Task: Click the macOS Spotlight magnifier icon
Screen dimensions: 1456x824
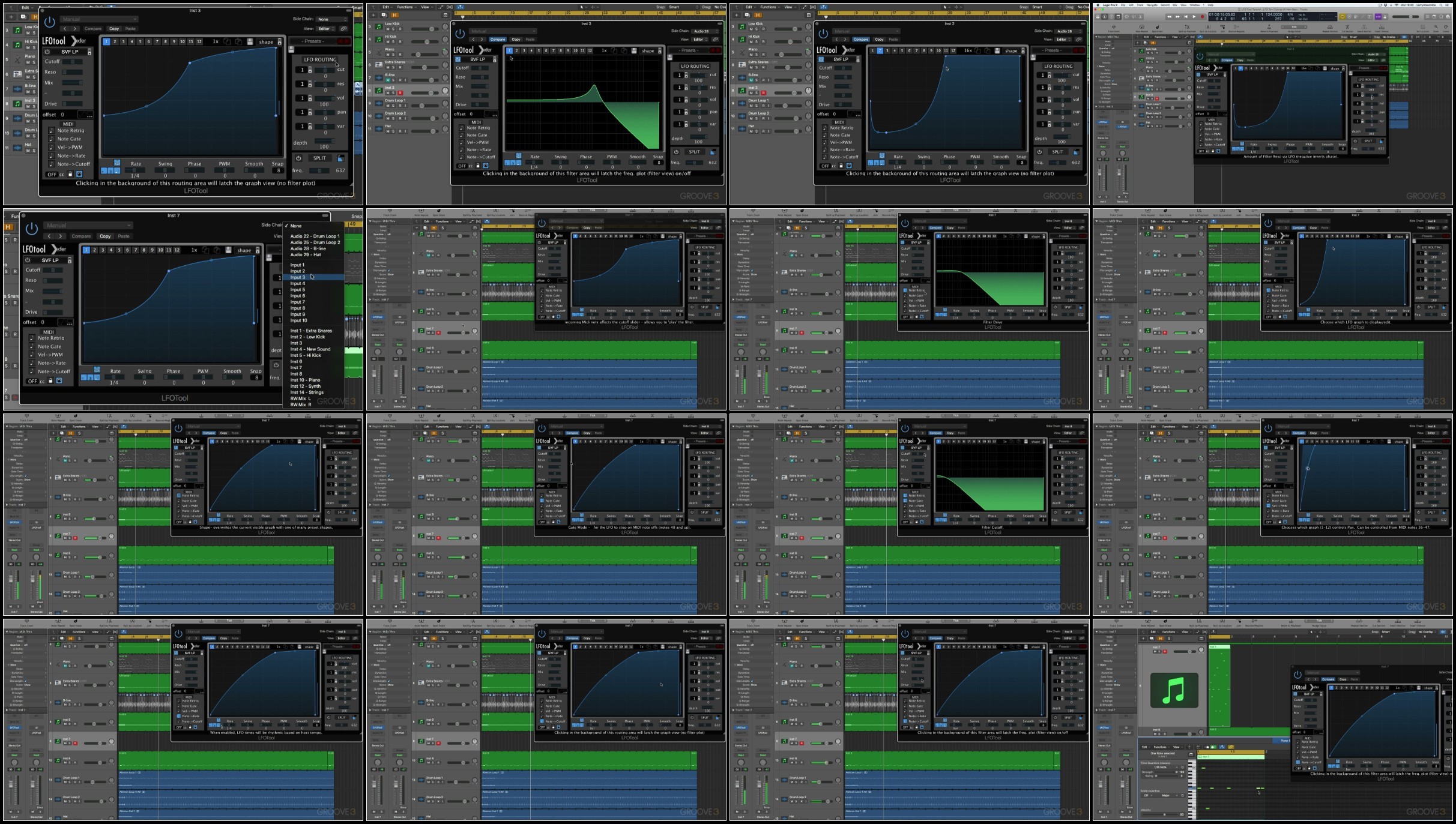Action: (1441, 5)
